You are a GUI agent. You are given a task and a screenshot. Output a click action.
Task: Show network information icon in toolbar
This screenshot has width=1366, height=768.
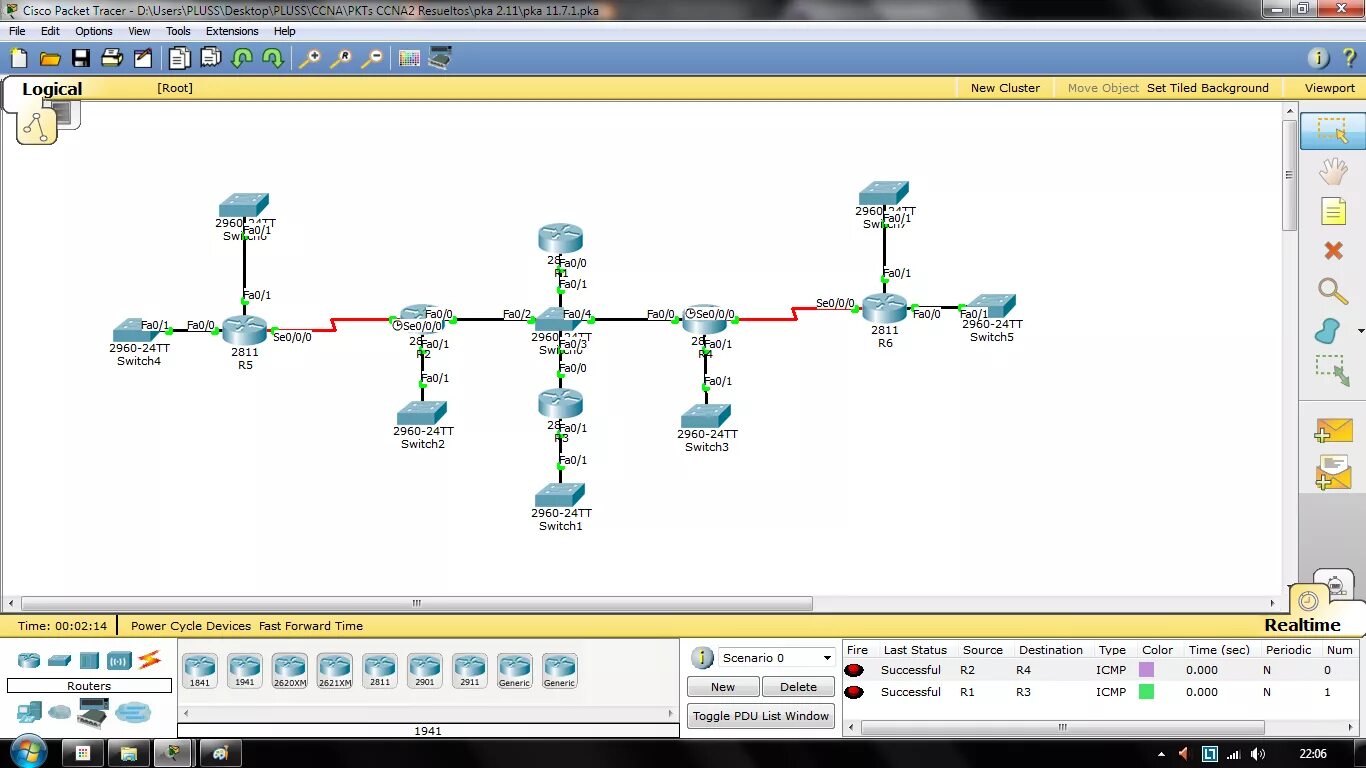[x=1318, y=58]
